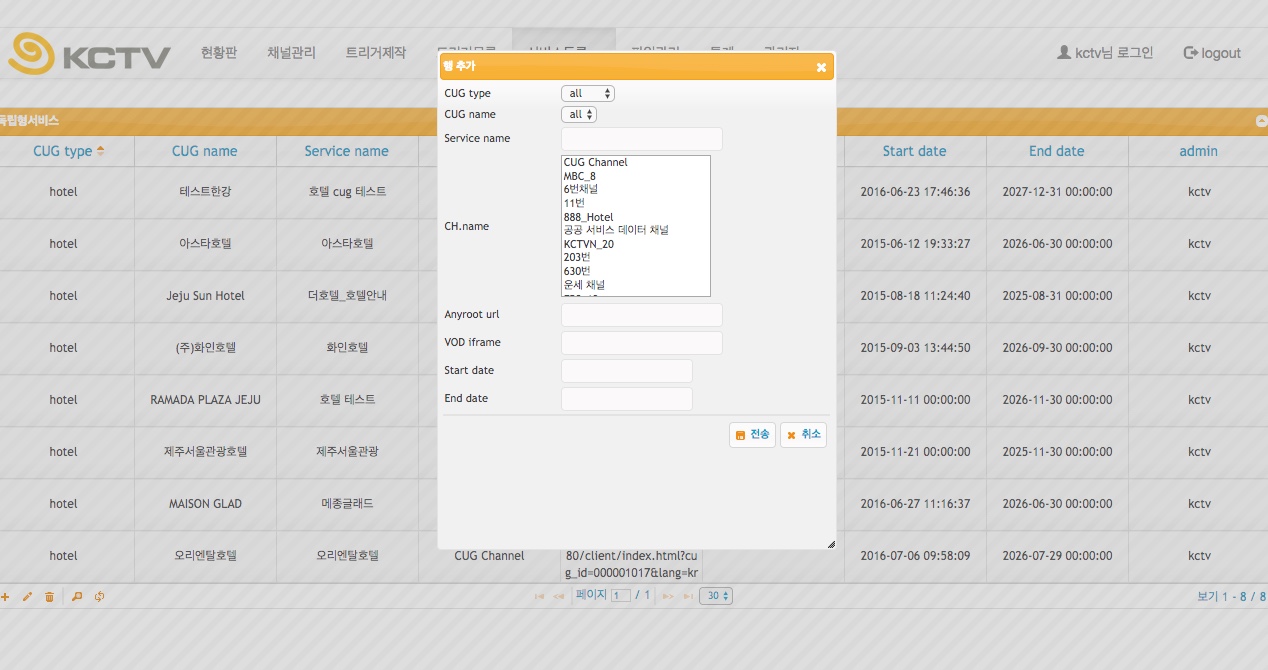This screenshot has height=670, width=1268.
Task: Select the 테스트한강 row cell
Action: coord(205,192)
